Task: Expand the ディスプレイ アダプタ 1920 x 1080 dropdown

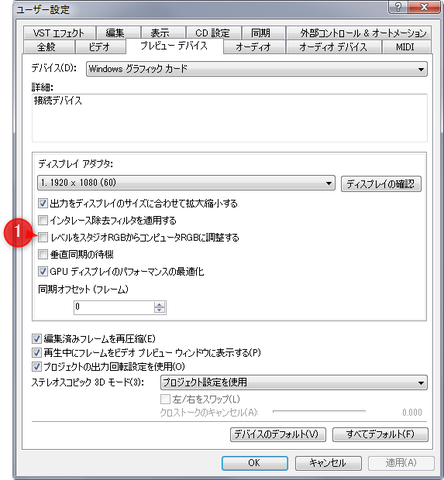Action: coord(186,183)
